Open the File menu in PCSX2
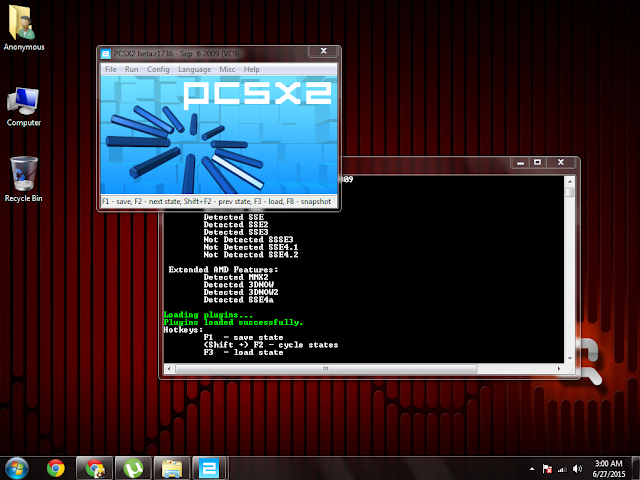This screenshot has width=640, height=480. (111, 69)
